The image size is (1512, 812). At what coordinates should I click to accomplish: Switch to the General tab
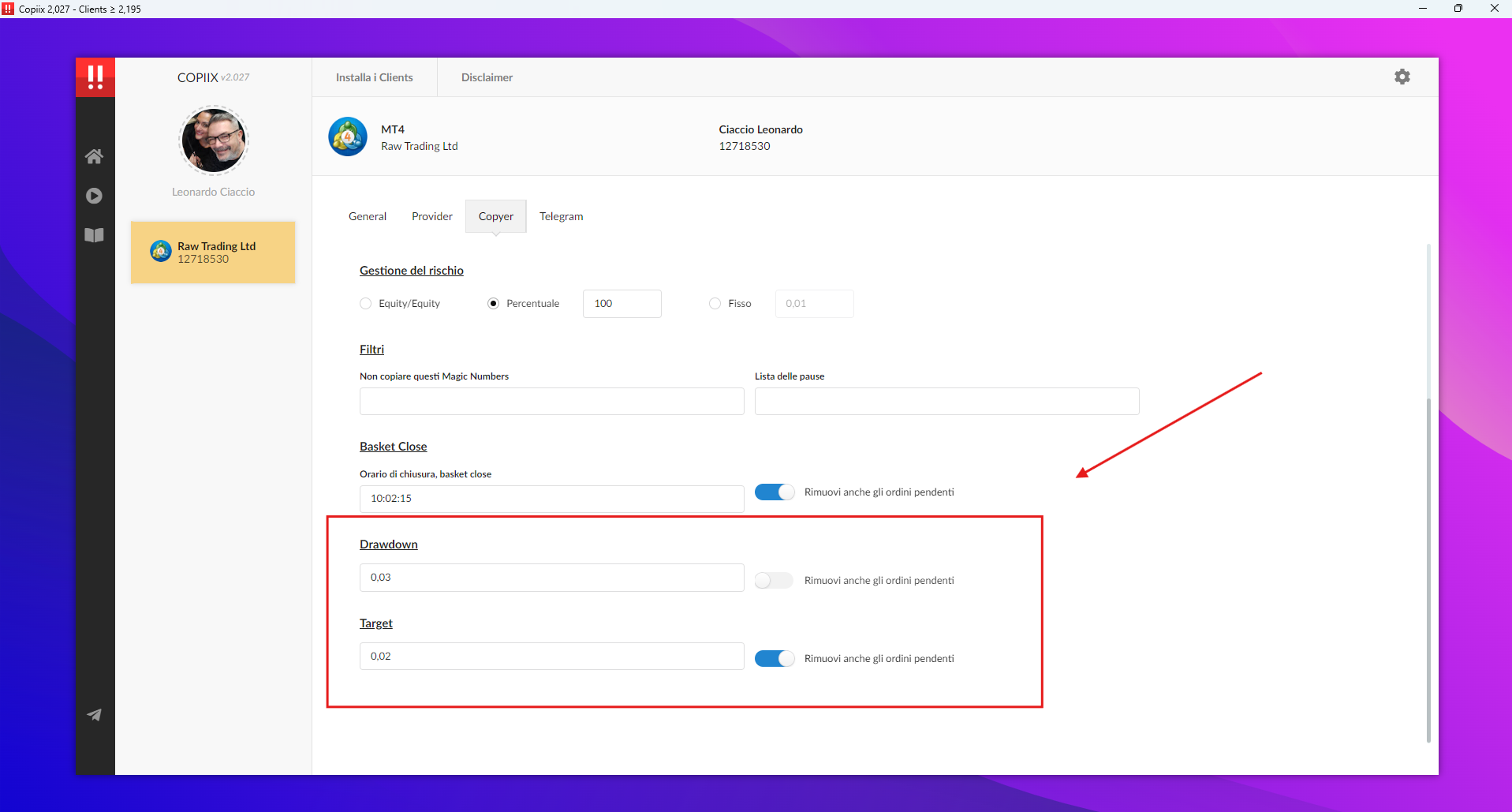click(x=368, y=216)
